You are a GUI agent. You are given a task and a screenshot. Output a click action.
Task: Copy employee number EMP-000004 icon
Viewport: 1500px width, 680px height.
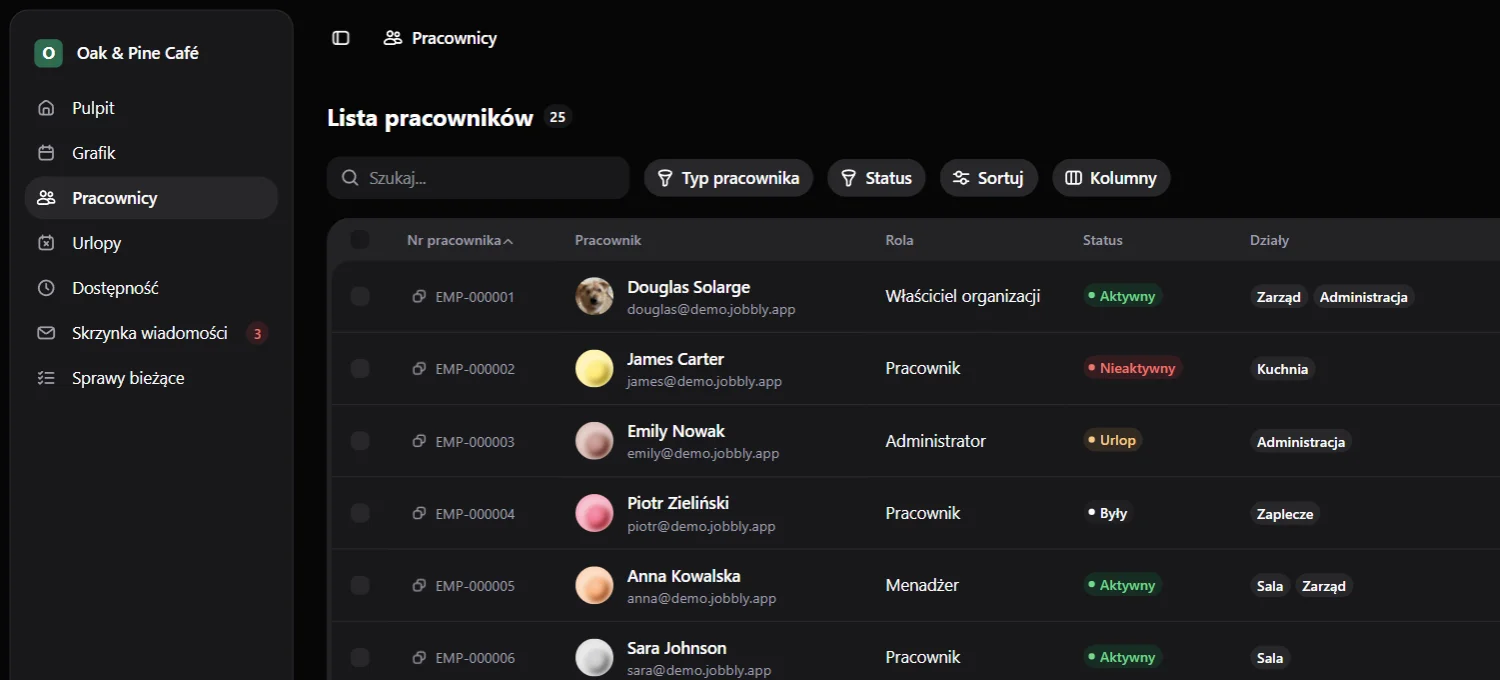coord(420,513)
